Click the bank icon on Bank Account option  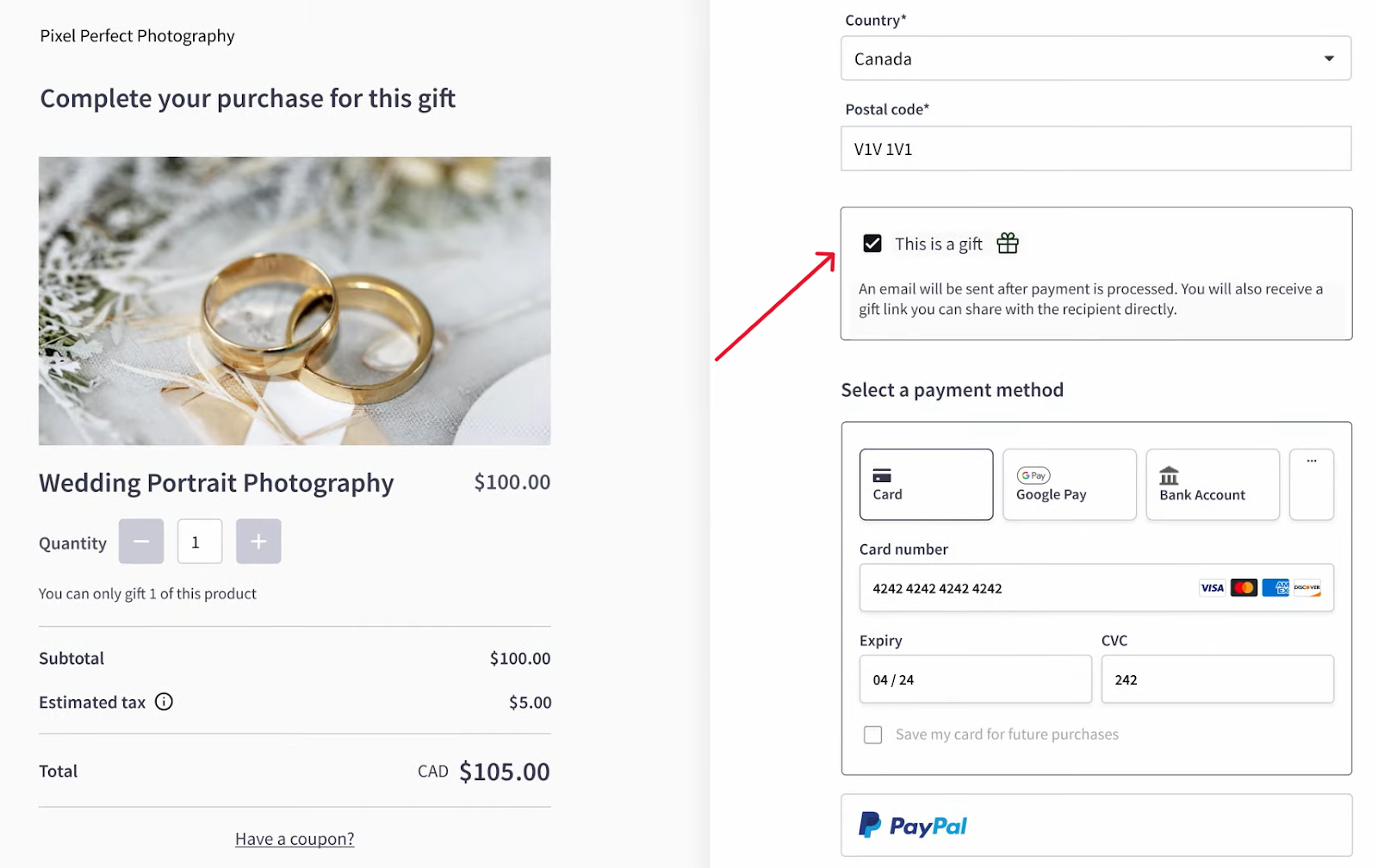coord(1169,474)
